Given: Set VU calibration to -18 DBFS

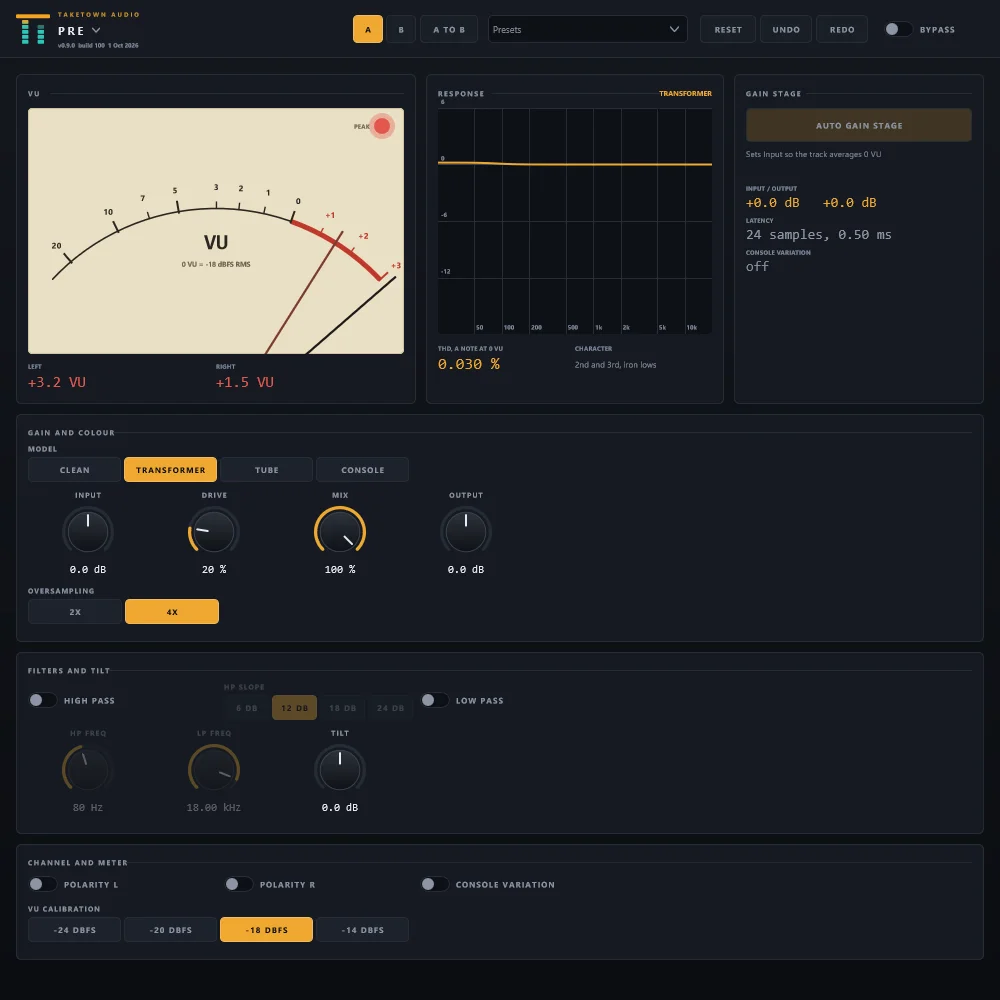Looking at the screenshot, I should [267, 930].
